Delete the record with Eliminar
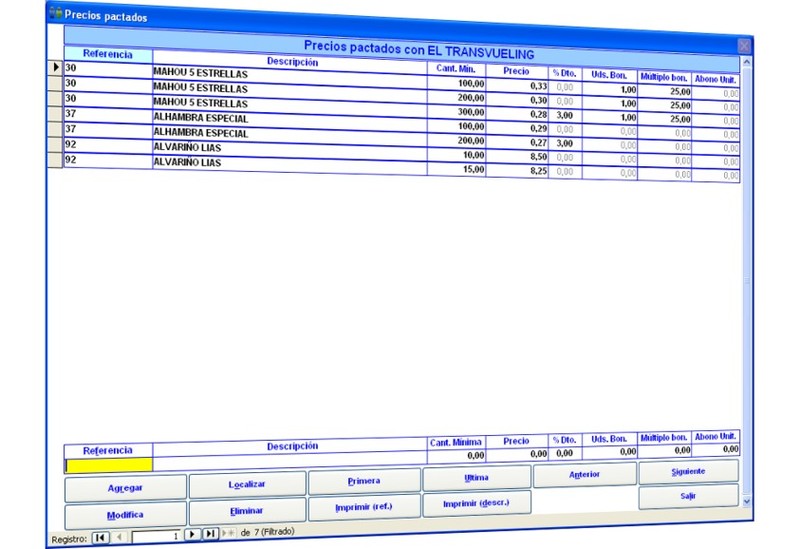Screen dimensions: 800x549 coord(246,511)
